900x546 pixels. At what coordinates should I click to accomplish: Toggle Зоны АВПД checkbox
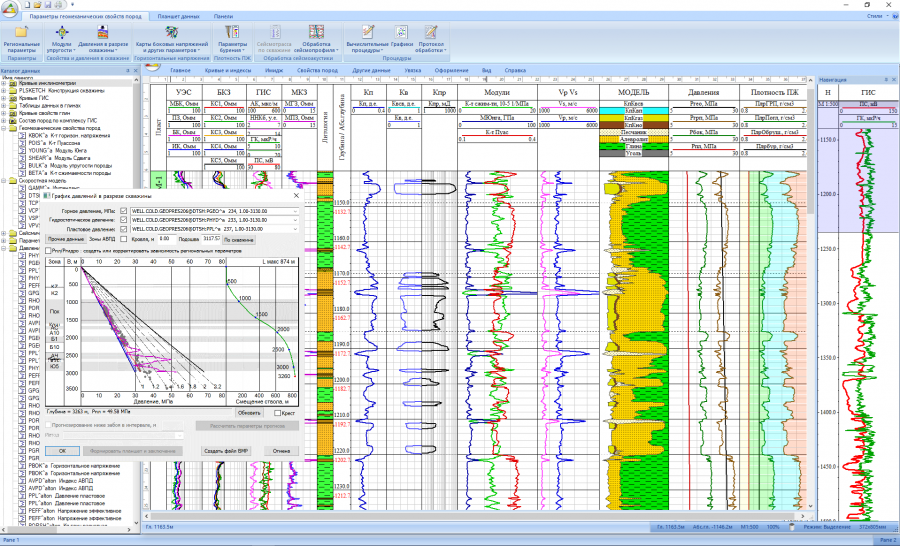coord(123,240)
